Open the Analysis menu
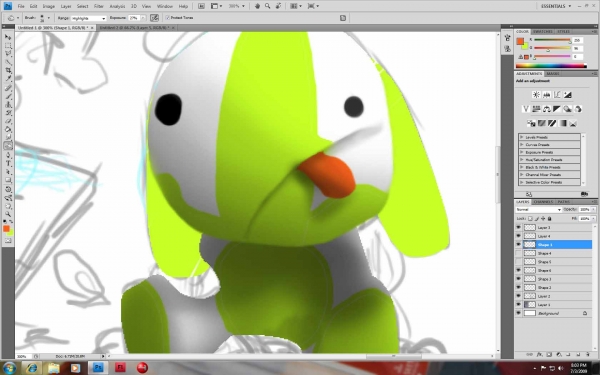Viewport: 600px width, 375px height. [117, 6]
